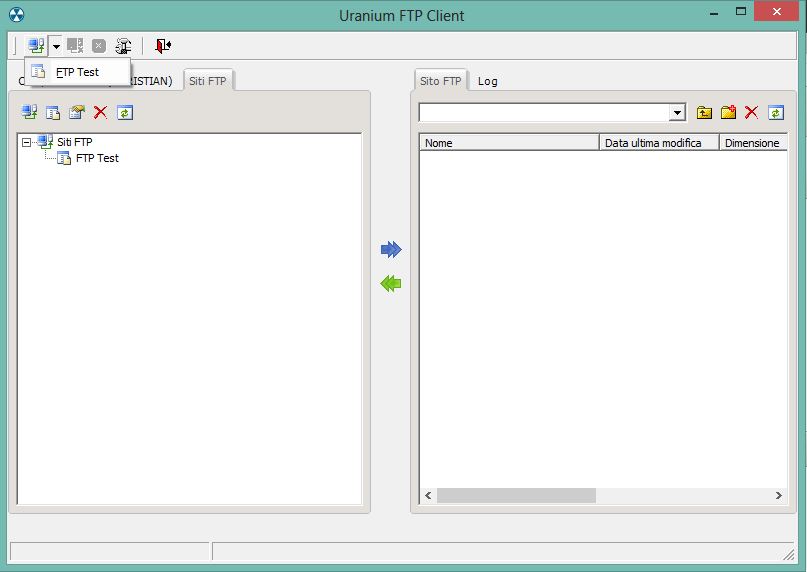
Task: Open the remote path dropdown arrow
Action: point(677,112)
